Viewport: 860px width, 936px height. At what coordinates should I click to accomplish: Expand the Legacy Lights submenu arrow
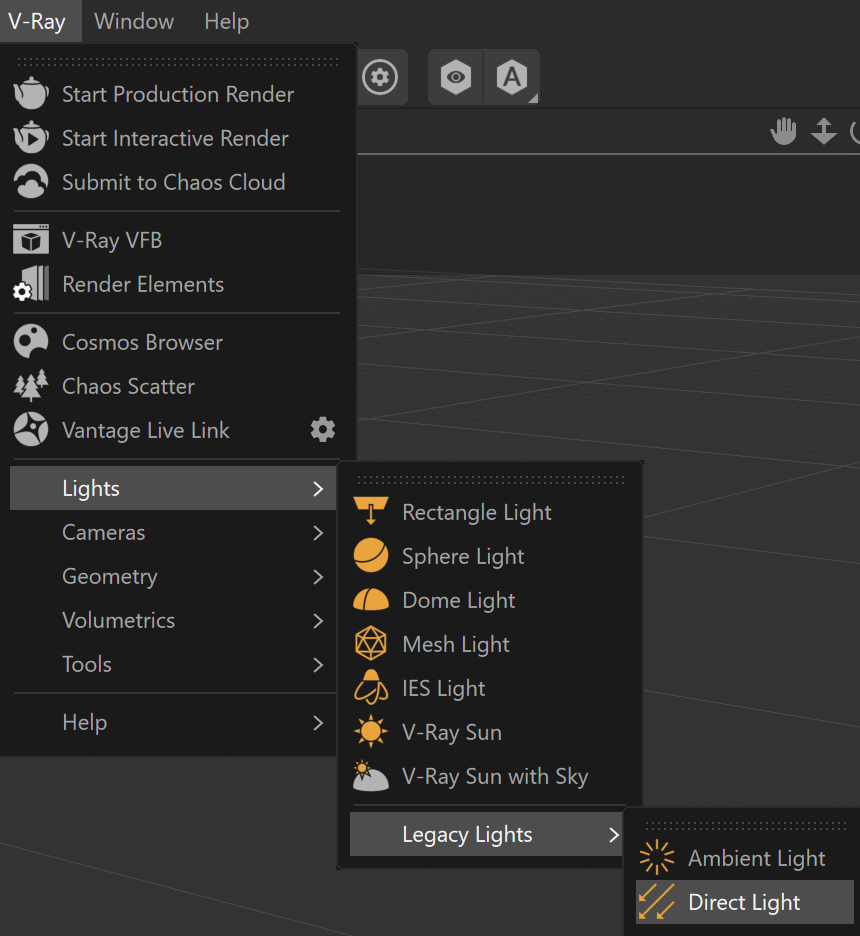click(x=614, y=835)
